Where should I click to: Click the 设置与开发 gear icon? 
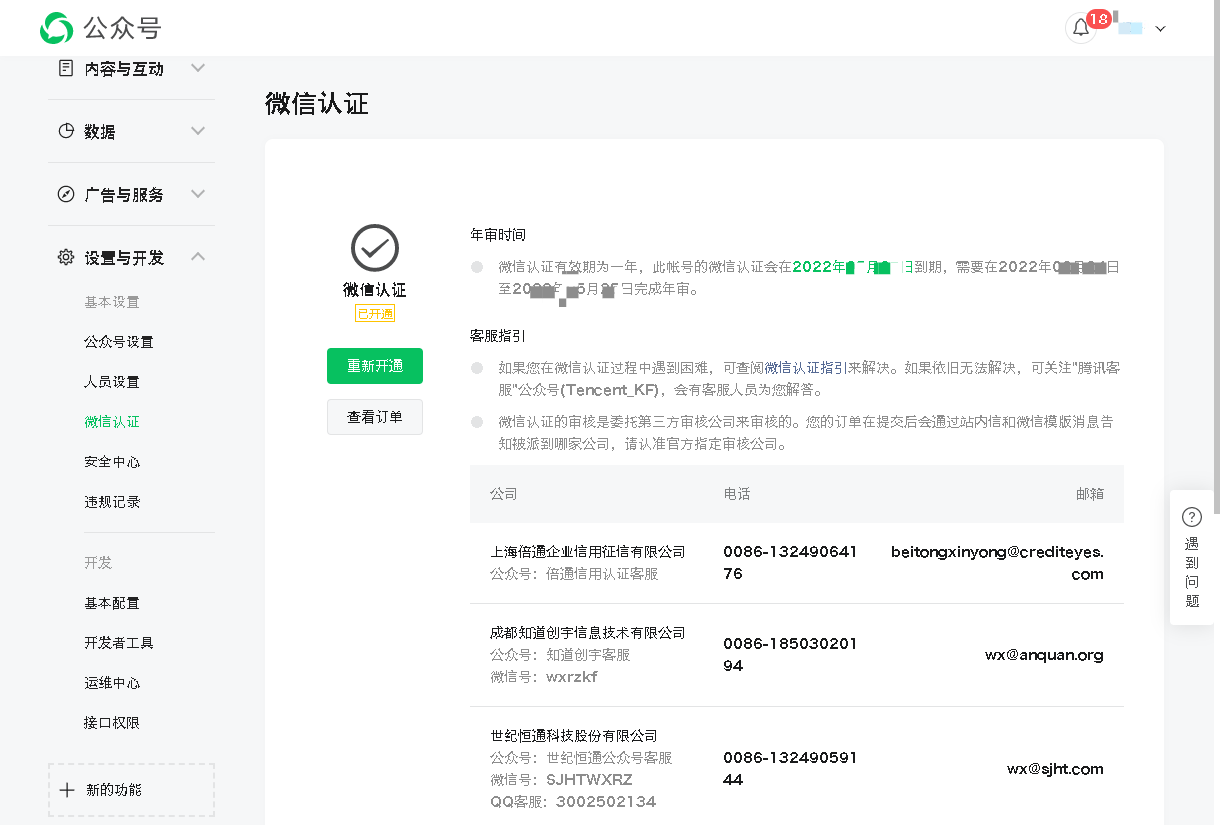(x=66, y=257)
